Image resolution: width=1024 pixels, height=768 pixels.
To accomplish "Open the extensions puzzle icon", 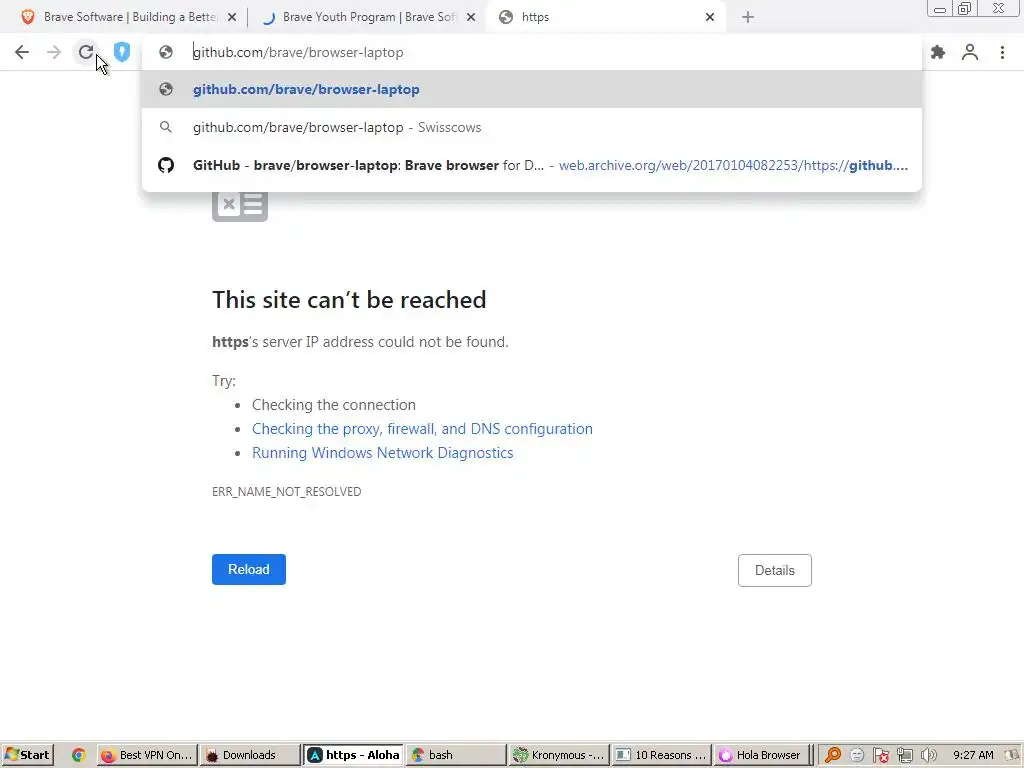I will click(x=938, y=52).
